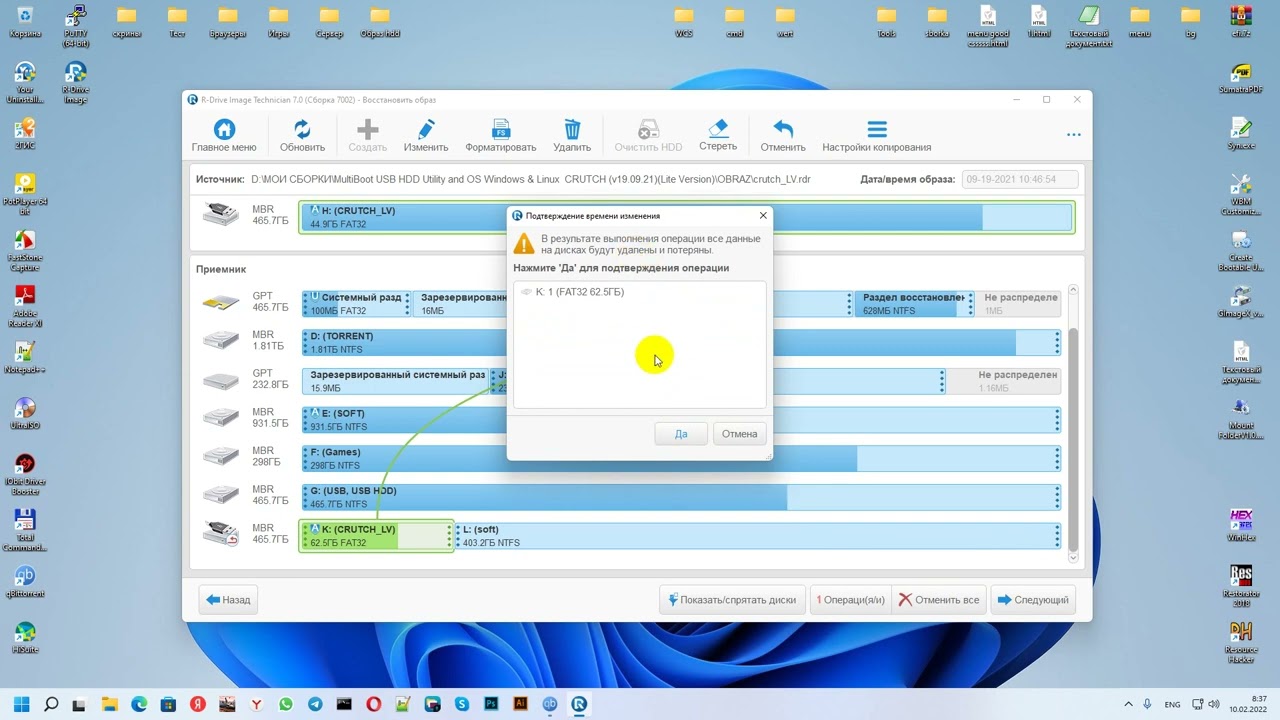Viewport: 1280px width, 720px height.
Task: Cancel the dialog with Отмена button
Action: (x=740, y=434)
